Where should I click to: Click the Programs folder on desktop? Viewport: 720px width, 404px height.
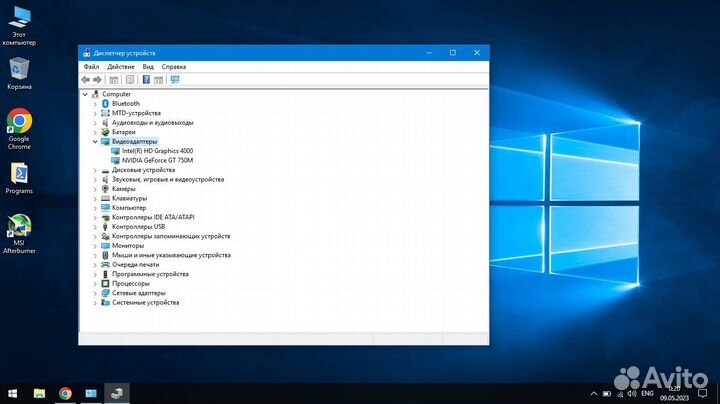coord(19,177)
